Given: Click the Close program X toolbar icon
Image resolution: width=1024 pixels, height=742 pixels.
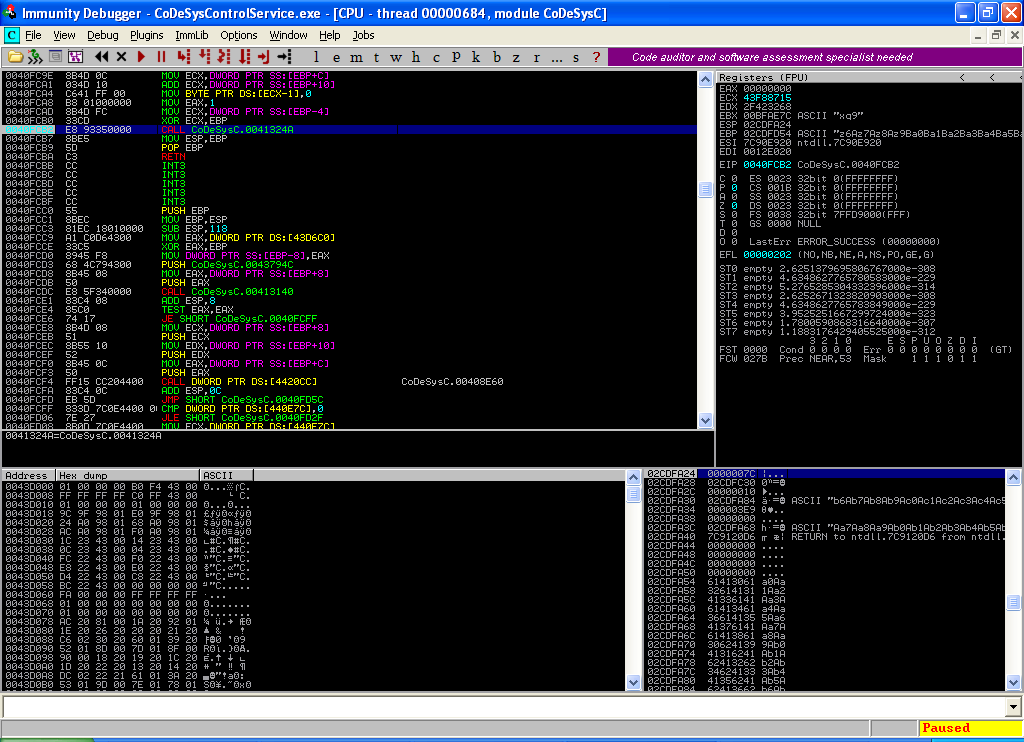Looking at the screenshot, I should [x=122, y=57].
